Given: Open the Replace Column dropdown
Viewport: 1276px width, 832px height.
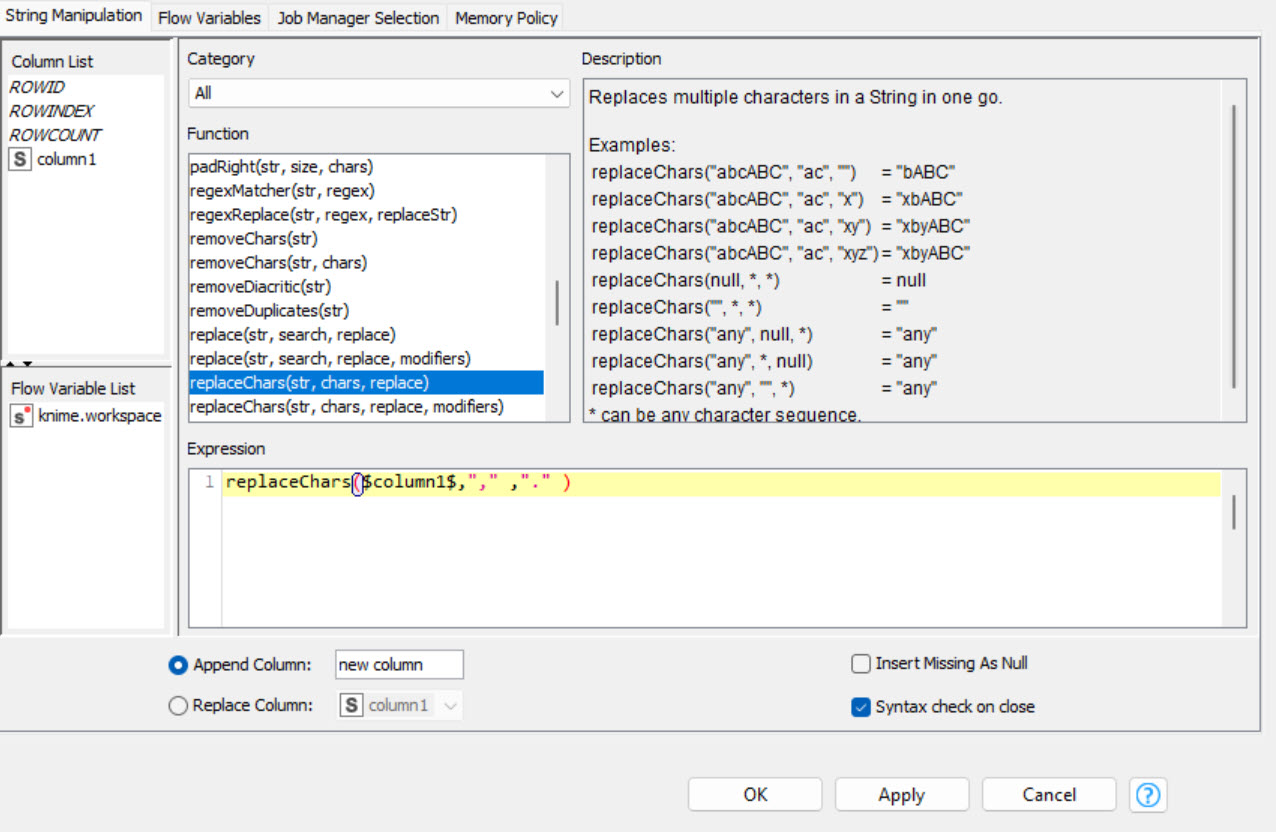Looking at the screenshot, I should [x=451, y=705].
